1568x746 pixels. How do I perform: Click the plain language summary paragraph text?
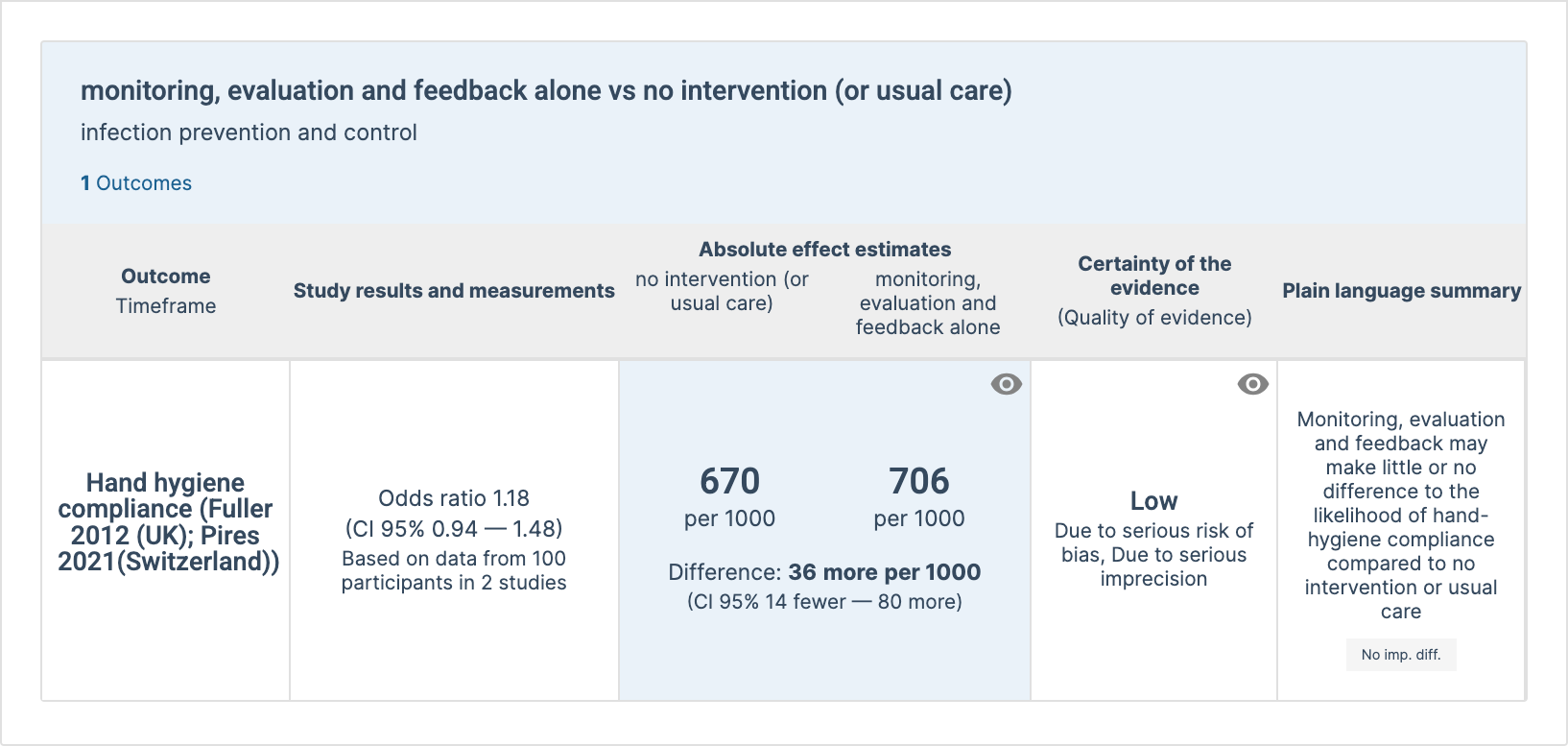[1400, 515]
